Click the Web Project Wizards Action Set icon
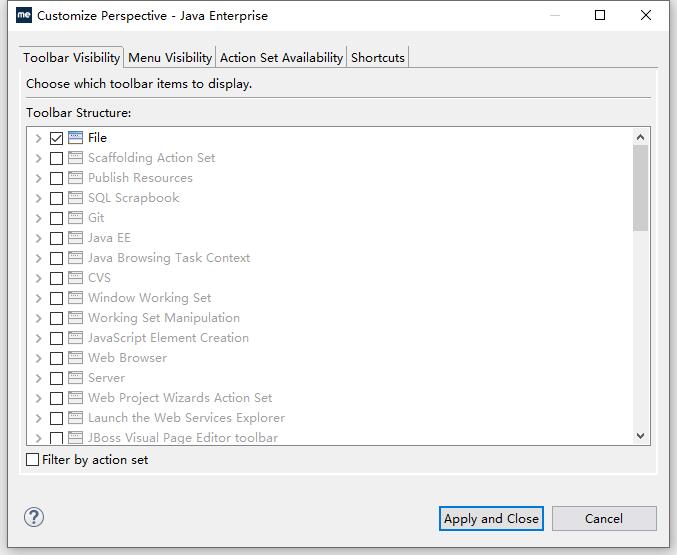Viewport: 677px width, 555px height. pyautogui.click(x=75, y=398)
